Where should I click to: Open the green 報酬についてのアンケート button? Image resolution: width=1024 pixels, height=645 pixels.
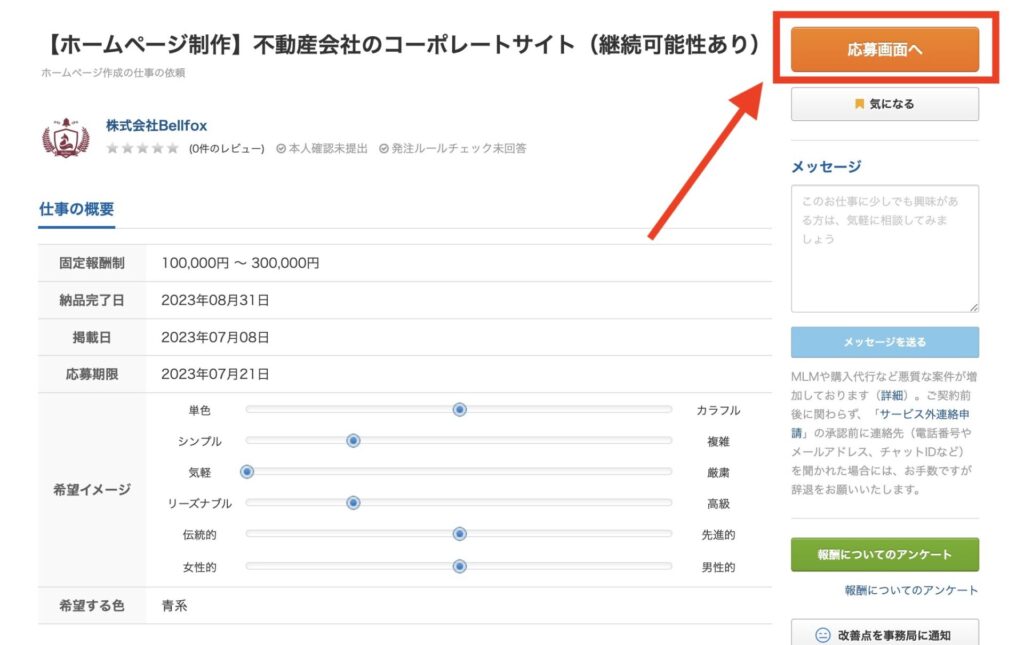885,554
